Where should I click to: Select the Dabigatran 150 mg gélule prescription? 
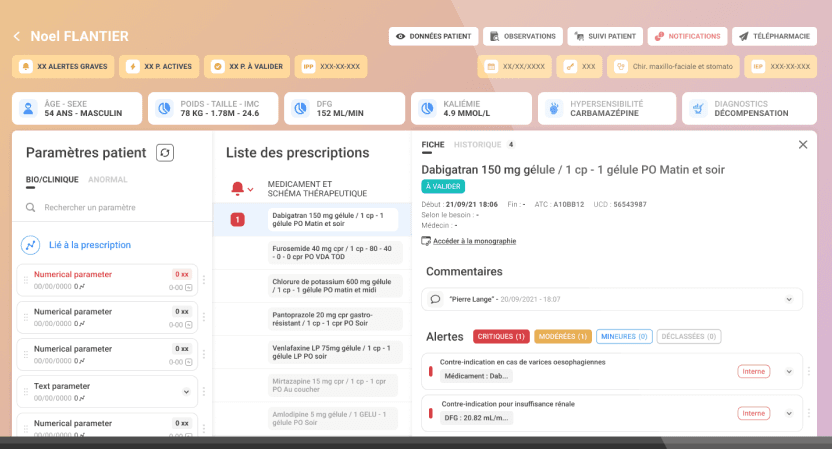point(333,220)
